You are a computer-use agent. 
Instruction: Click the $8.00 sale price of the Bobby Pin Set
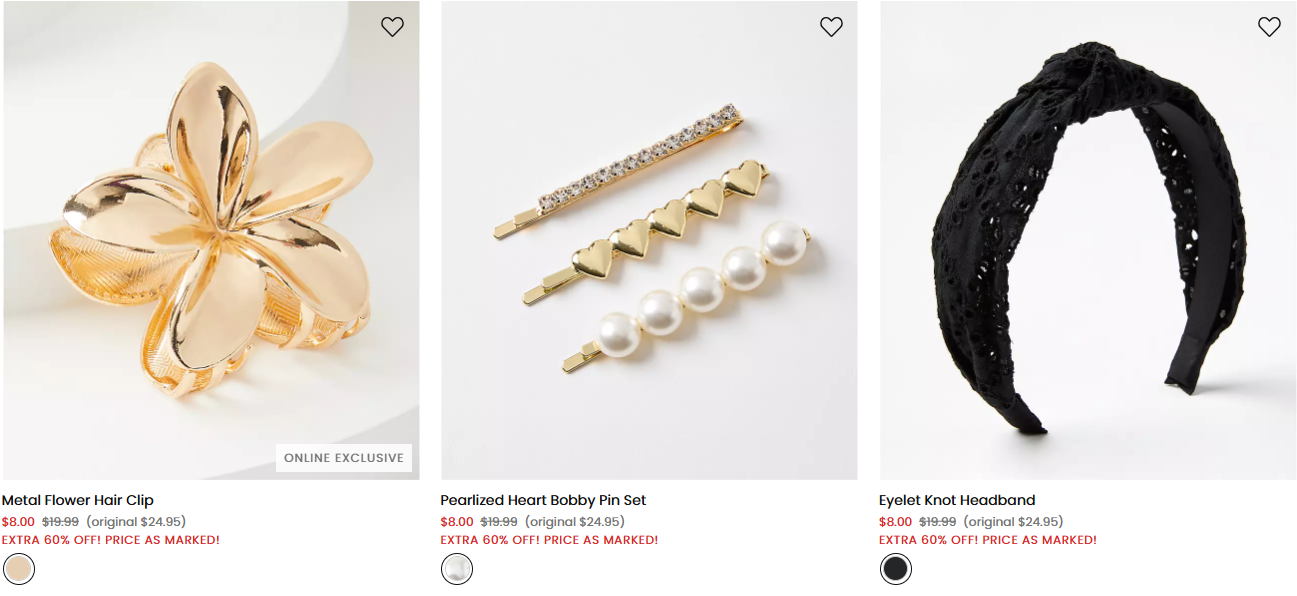point(457,522)
